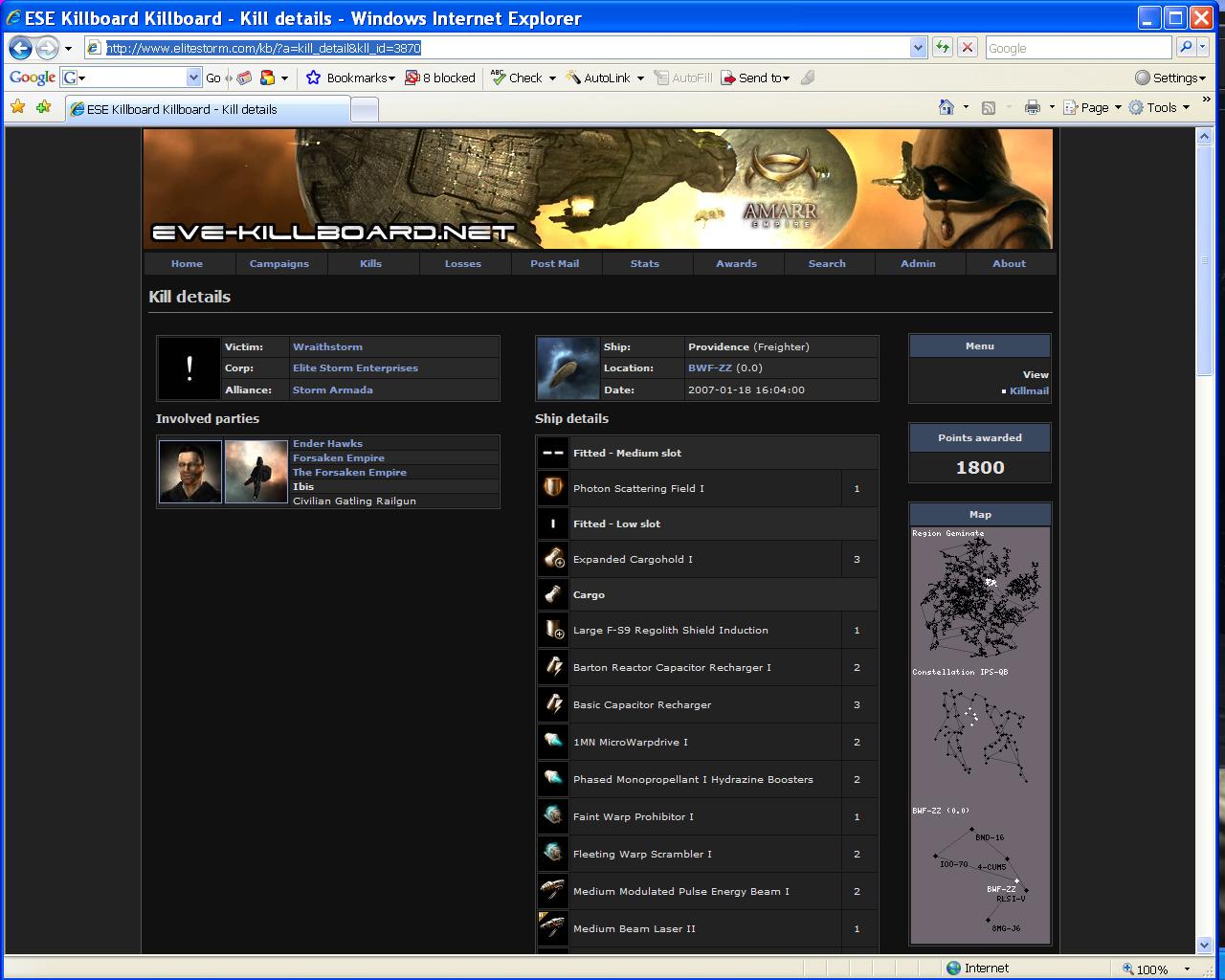Open a new blank tab button
Viewport: 1225px width, 980px height.
pos(365,110)
